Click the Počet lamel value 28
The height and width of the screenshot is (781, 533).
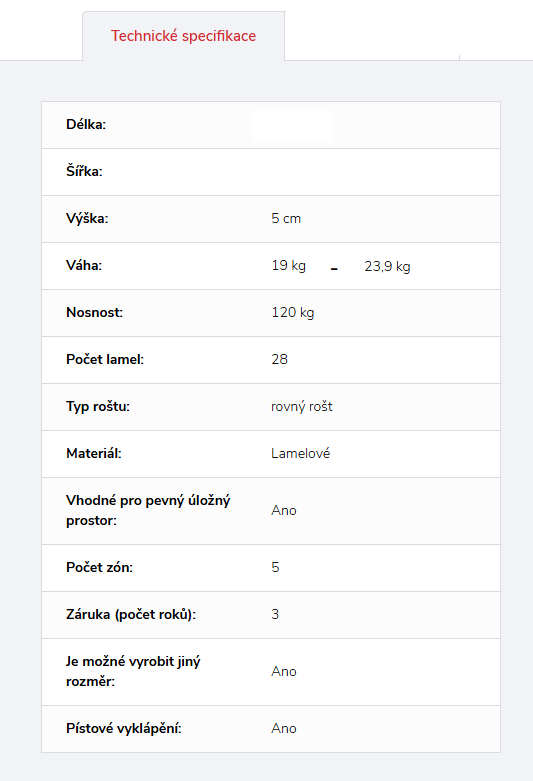point(279,360)
